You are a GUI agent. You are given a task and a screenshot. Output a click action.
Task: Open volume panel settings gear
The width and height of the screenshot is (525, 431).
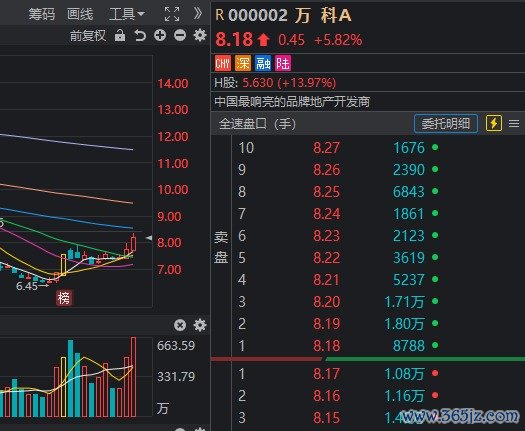click(200, 325)
